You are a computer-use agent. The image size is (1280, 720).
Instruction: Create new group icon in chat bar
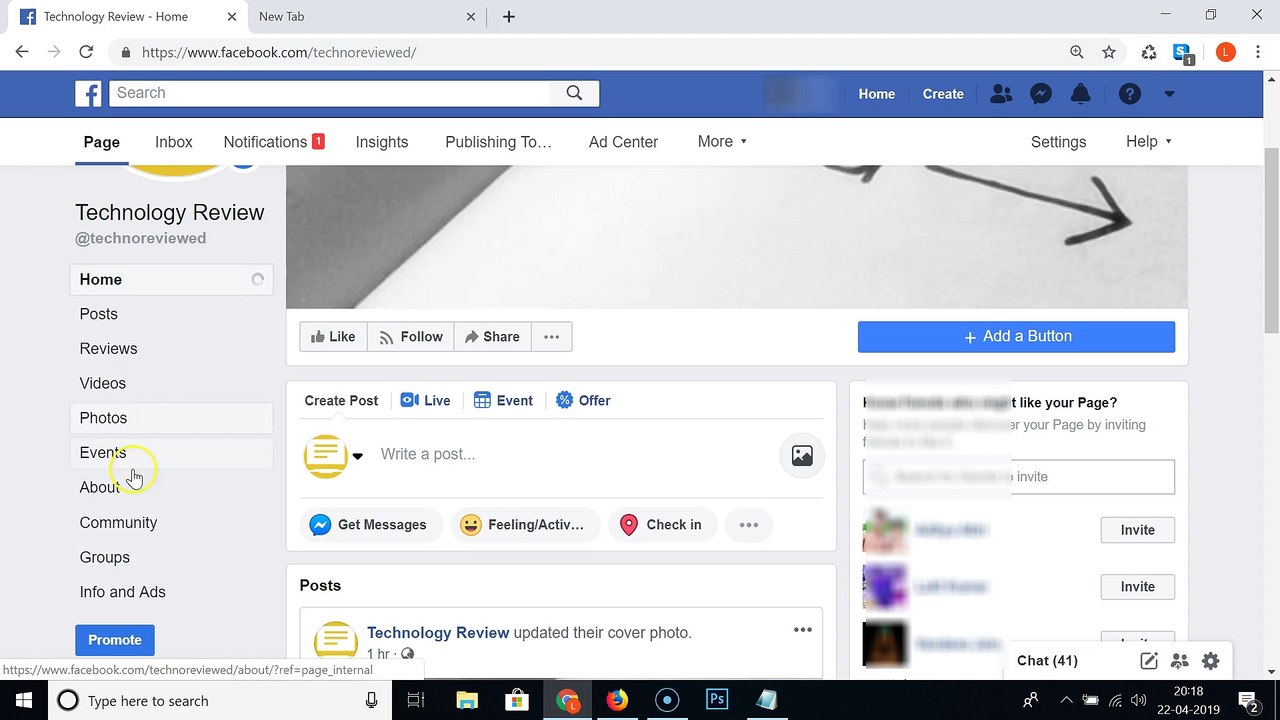(1180, 661)
